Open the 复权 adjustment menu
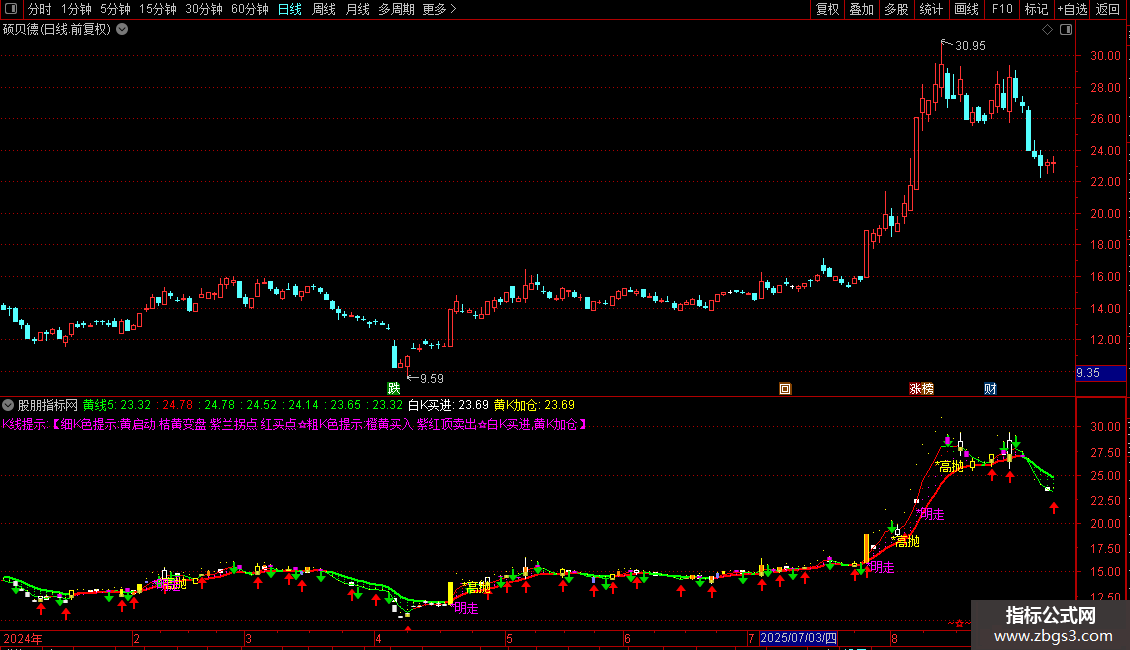1130x650 pixels. [827, 9]
